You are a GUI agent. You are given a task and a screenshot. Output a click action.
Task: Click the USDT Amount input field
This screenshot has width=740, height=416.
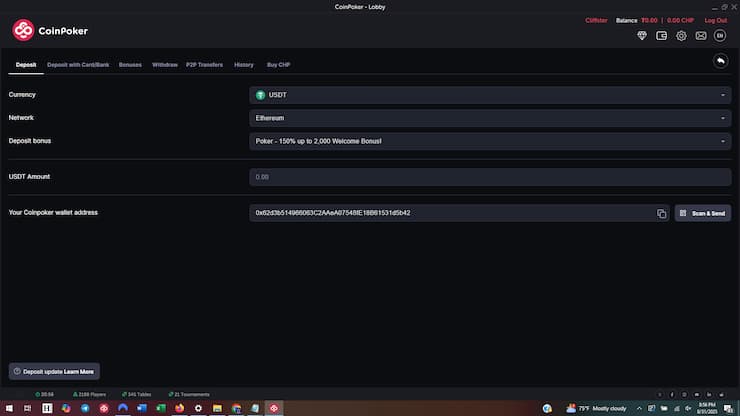490,177
